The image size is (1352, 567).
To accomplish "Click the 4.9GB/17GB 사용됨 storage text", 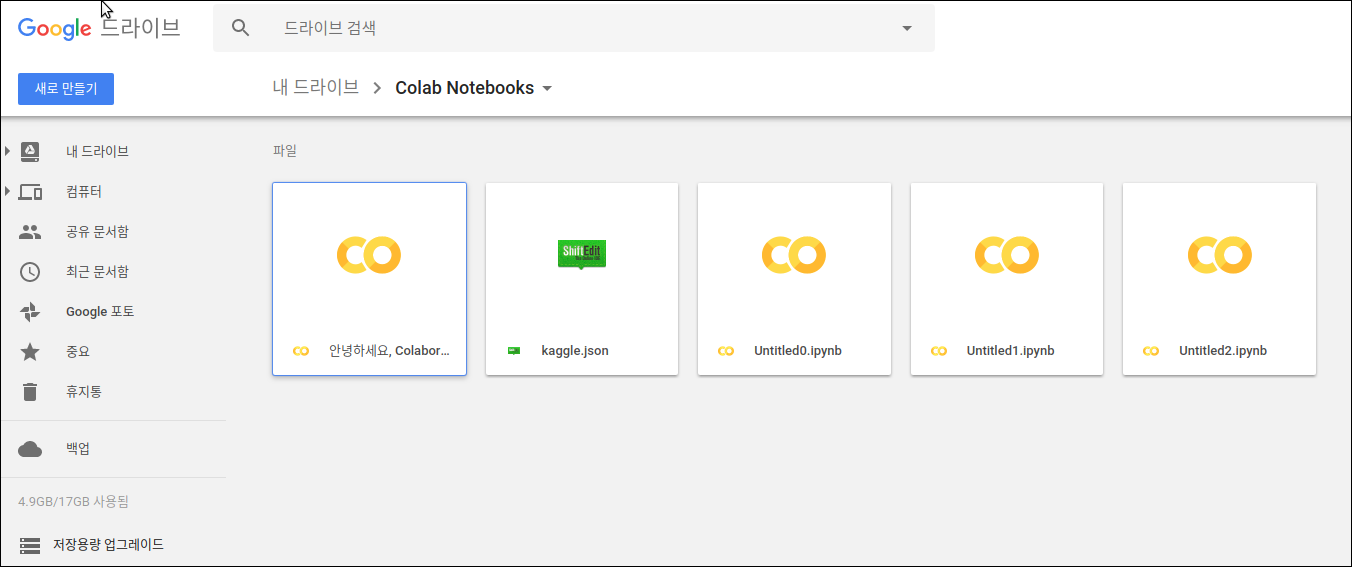I will pyautogui.click(x=73, y=501).
